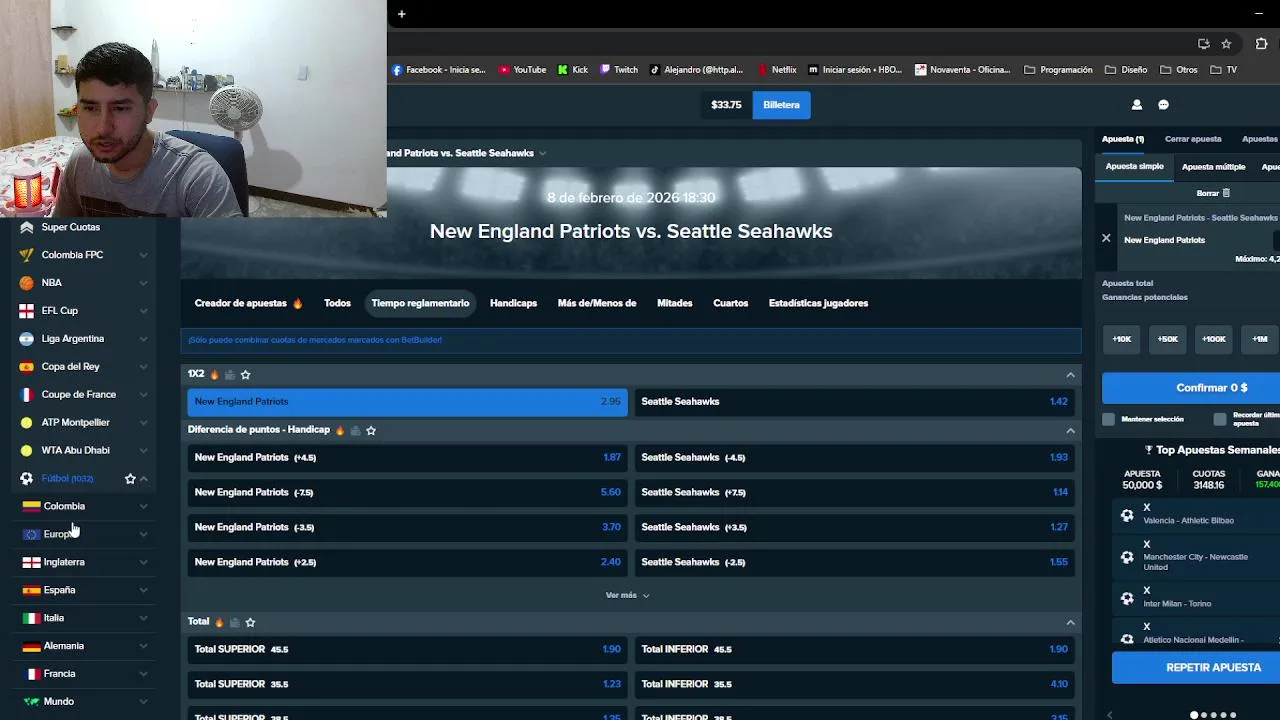Add +50K to the stake
Image resolution: width=1280 pixels, height=720 pixels.
(x=1168, y=339)
